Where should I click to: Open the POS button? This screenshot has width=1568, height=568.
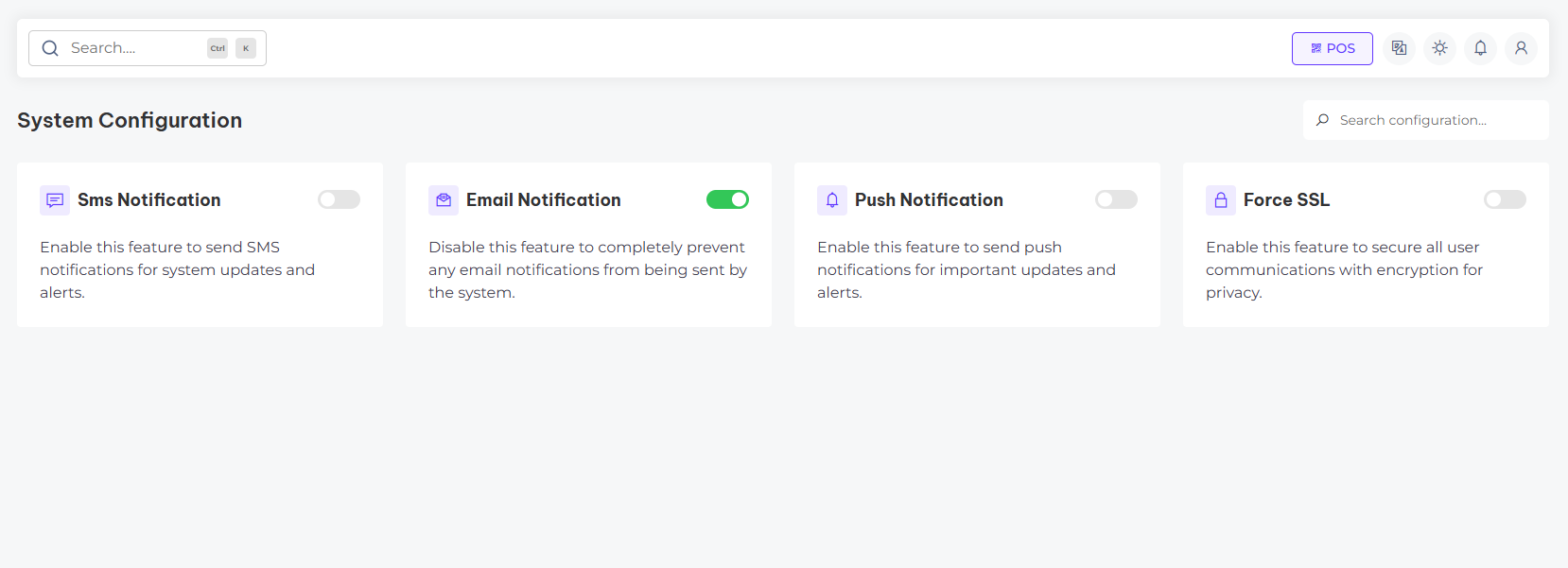pos(1332,48)
